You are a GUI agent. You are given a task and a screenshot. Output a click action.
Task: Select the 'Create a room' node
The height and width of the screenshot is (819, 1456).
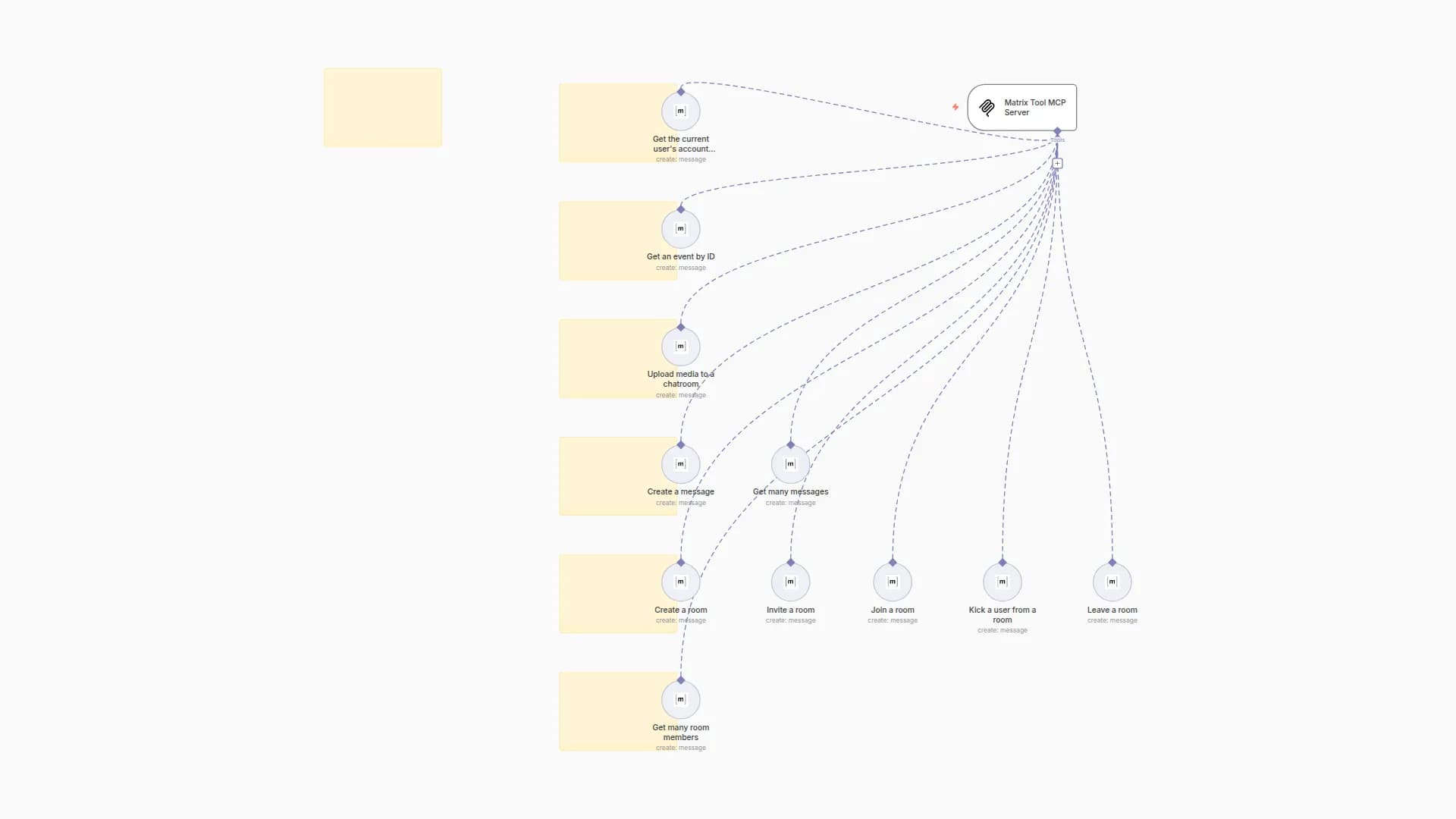680,582
